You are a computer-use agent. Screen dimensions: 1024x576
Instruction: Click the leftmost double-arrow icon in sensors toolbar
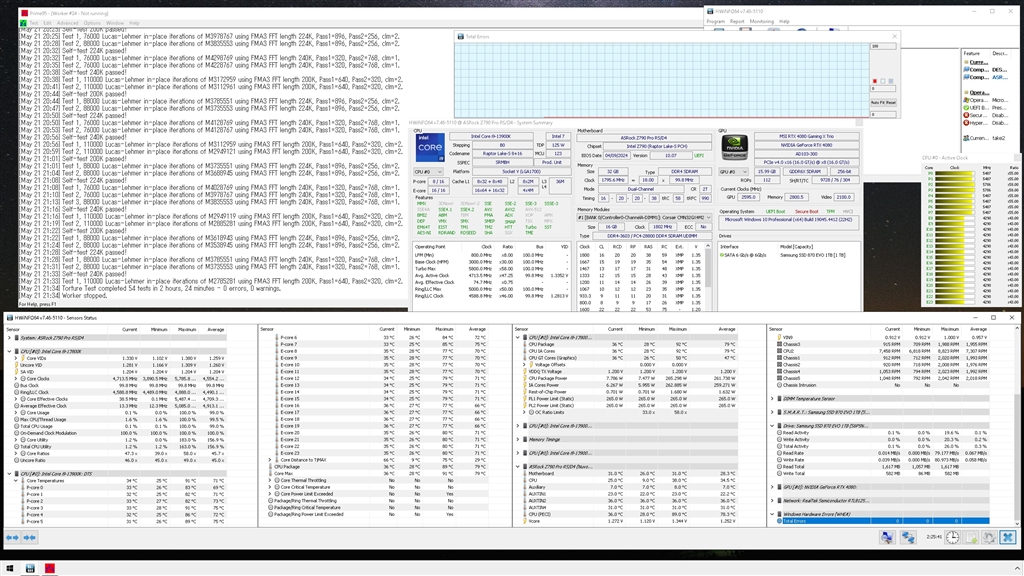point(12,537)
